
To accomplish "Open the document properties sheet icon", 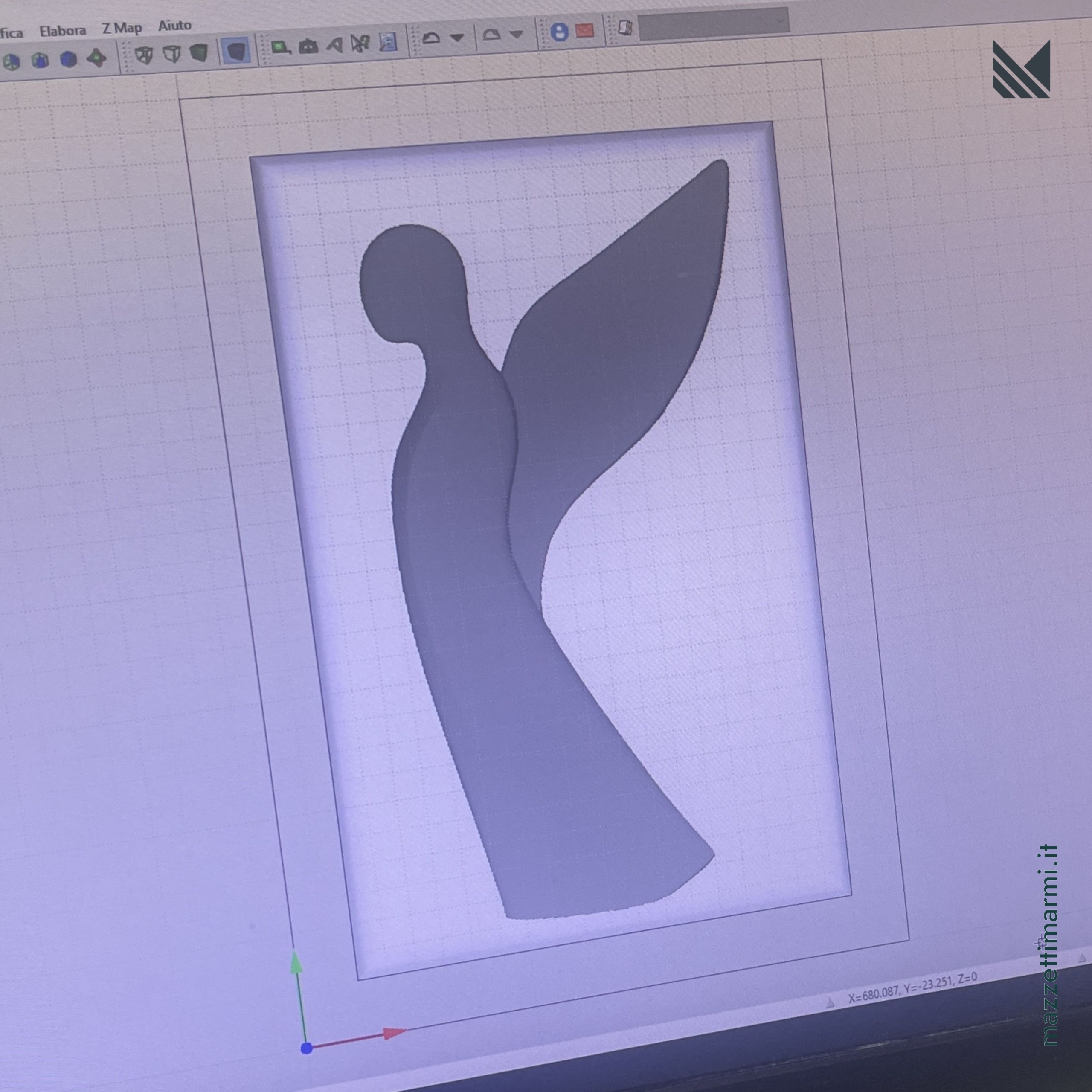I will tap(388, 41).
